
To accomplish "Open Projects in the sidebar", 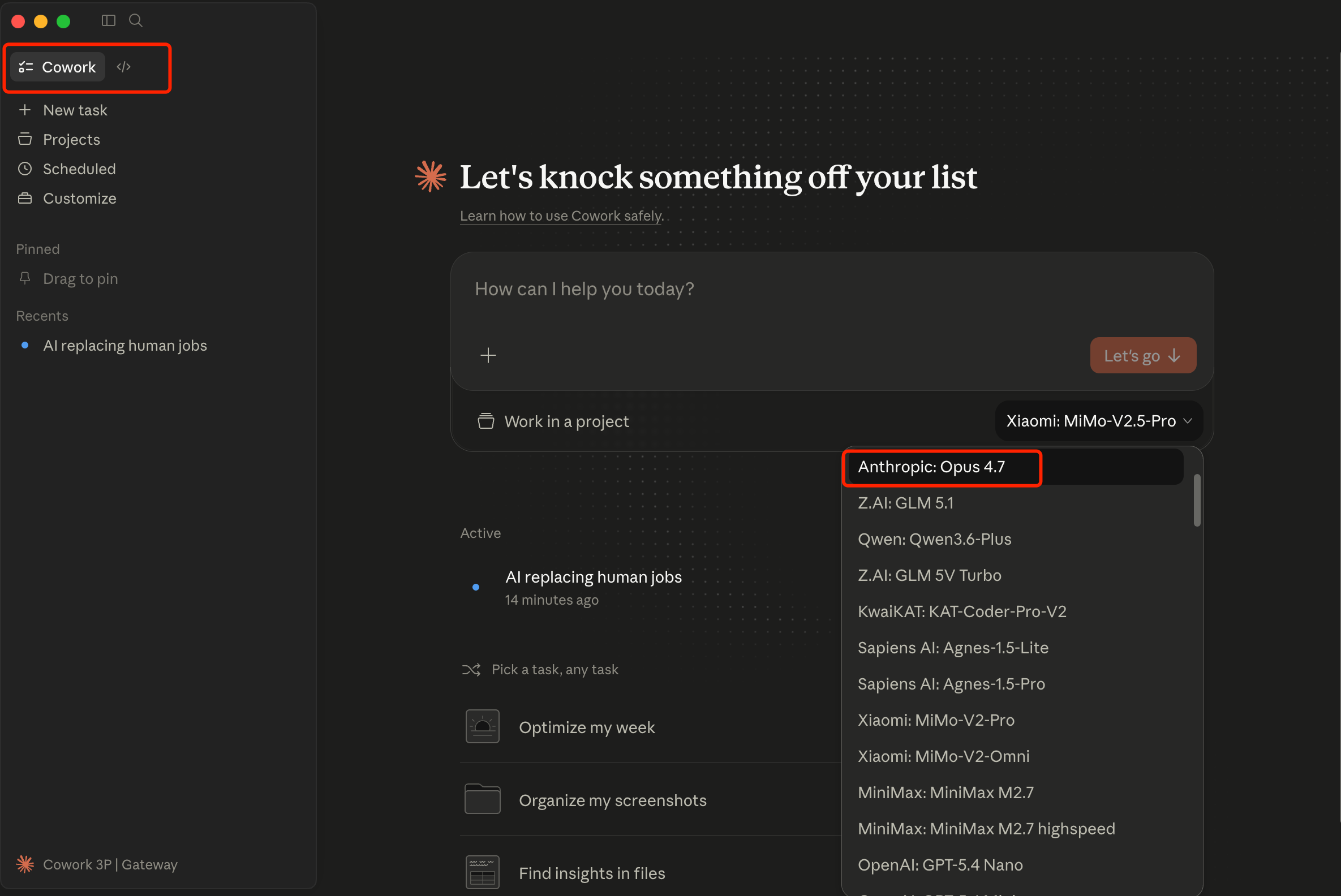I will pyautogui.click(x=71, y=139).
